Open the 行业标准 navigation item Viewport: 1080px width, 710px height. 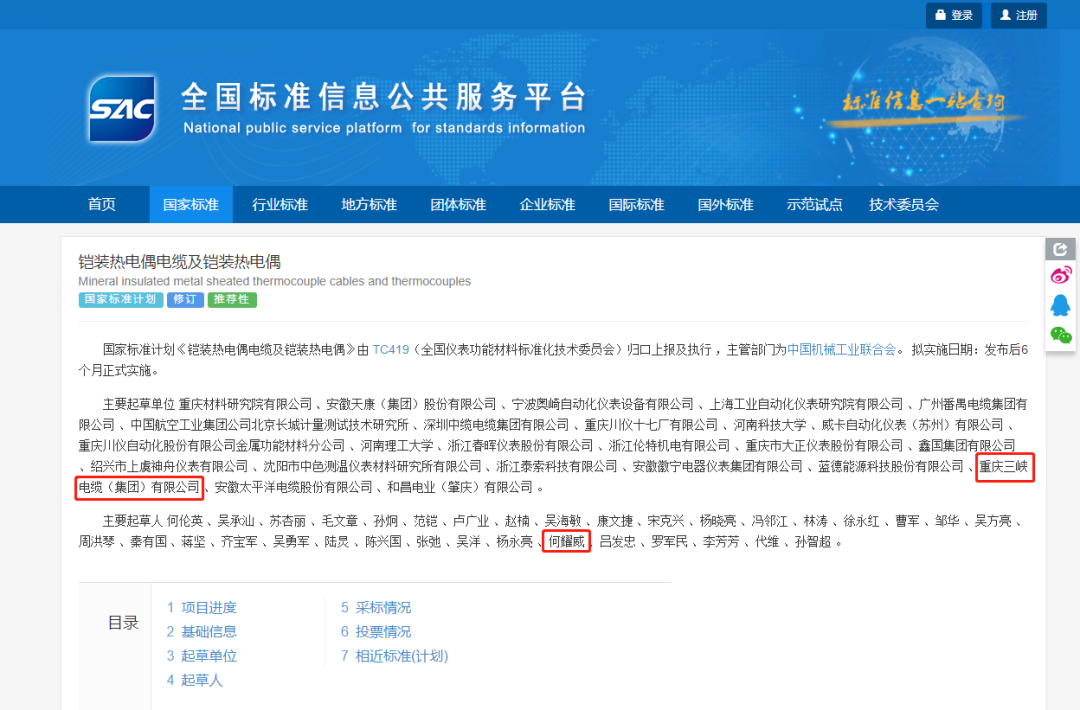280,205
